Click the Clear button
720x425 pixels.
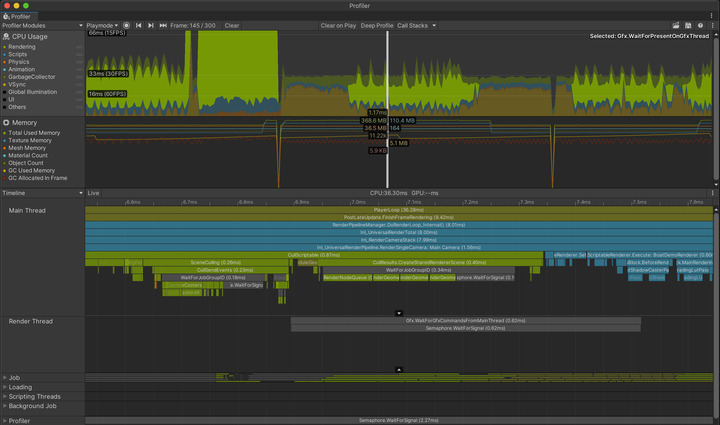pos(232,25)
